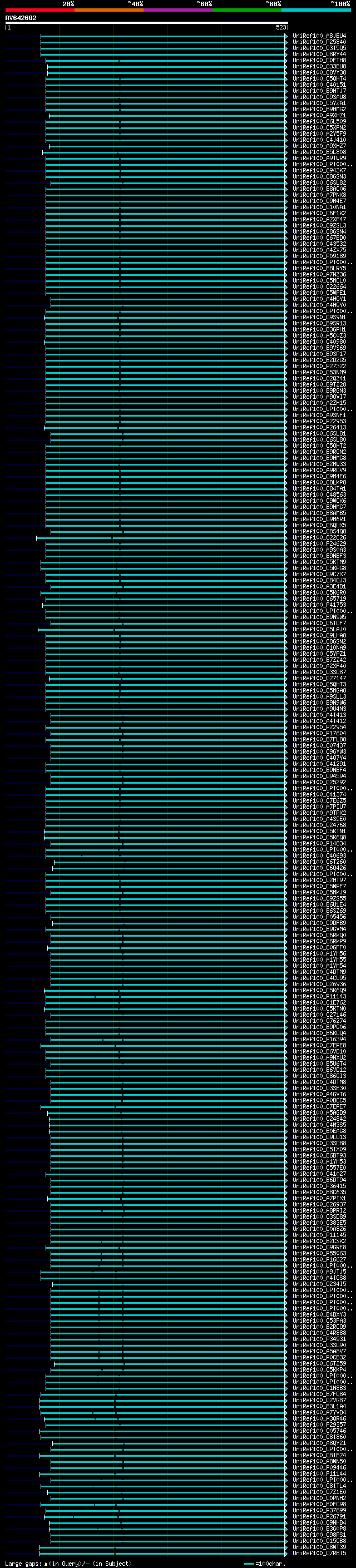Select the UniRef100_C4J410 row label
This screenshot has height=1568, width=356.
point(319,140)
